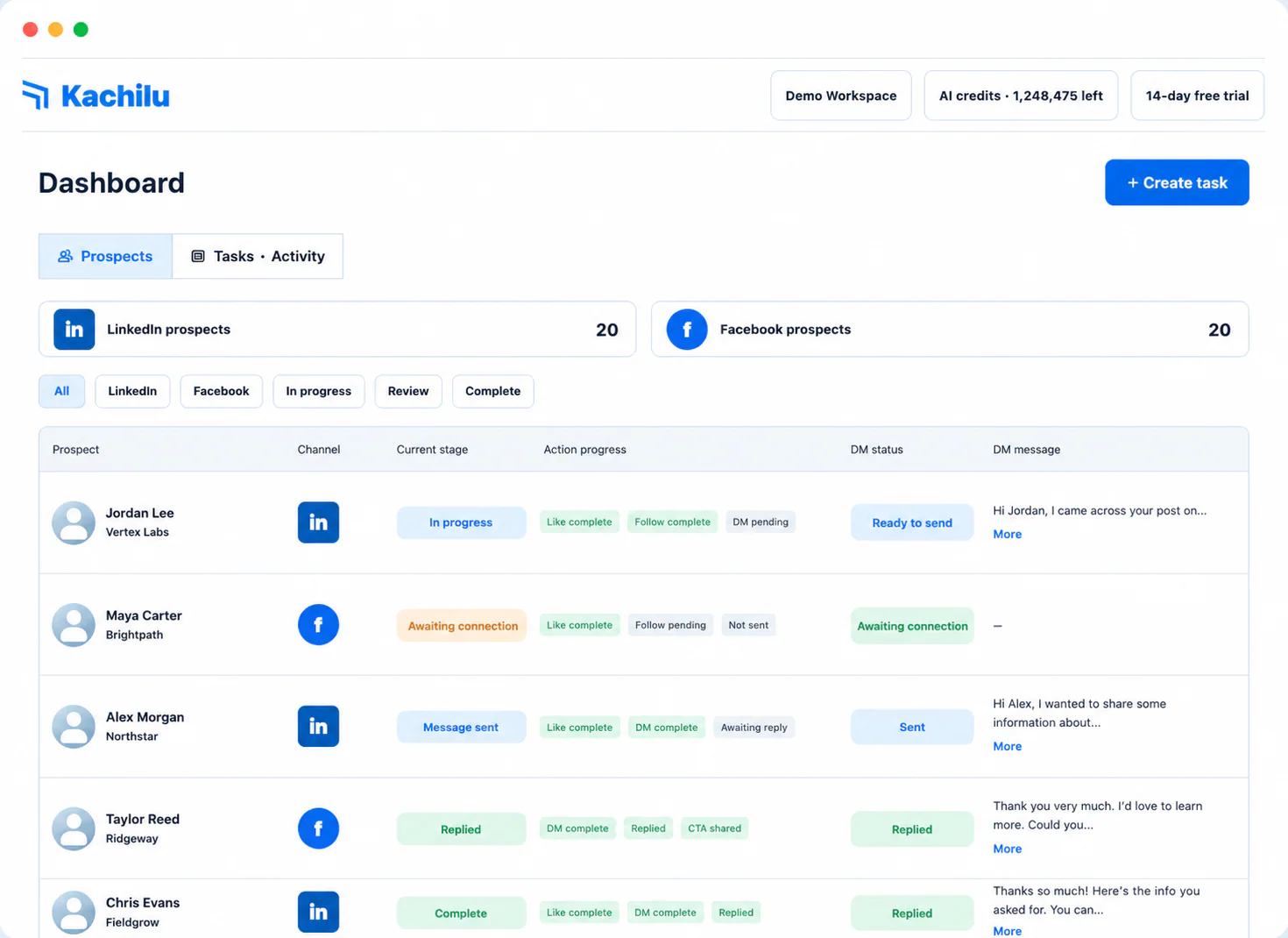The height and width of the screenshot is (938, 1288).
Task: Click the 14-day free trial button
Action: point(1197,96)
